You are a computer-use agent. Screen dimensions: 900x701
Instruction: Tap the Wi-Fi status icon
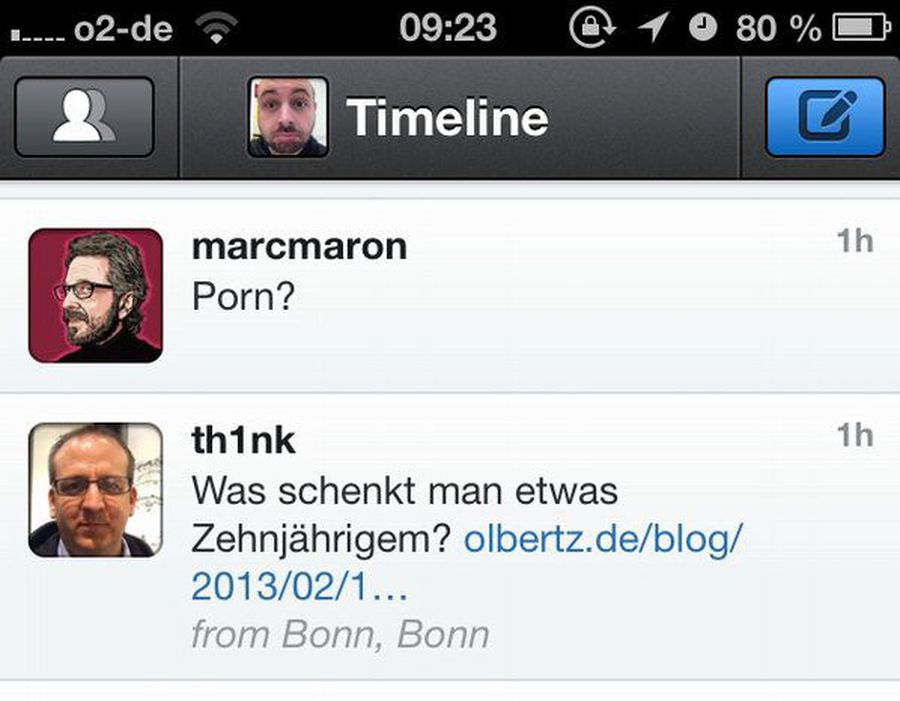point(213,29)
